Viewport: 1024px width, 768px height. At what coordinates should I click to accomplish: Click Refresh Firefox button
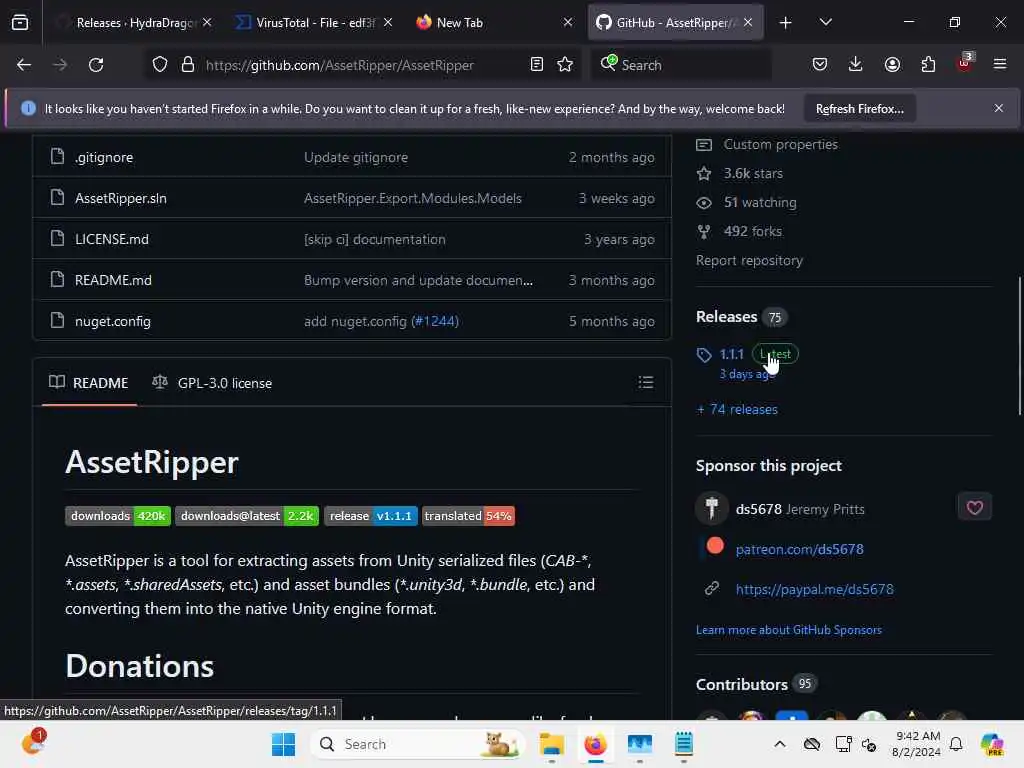click(859, 109)
